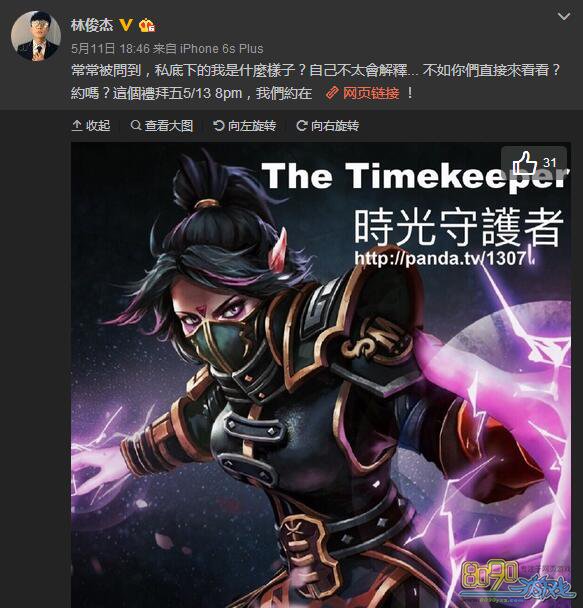Click the chain link icon before 网页链接
The width and height of the screenshot is (583, 608).
click(332, 93)
